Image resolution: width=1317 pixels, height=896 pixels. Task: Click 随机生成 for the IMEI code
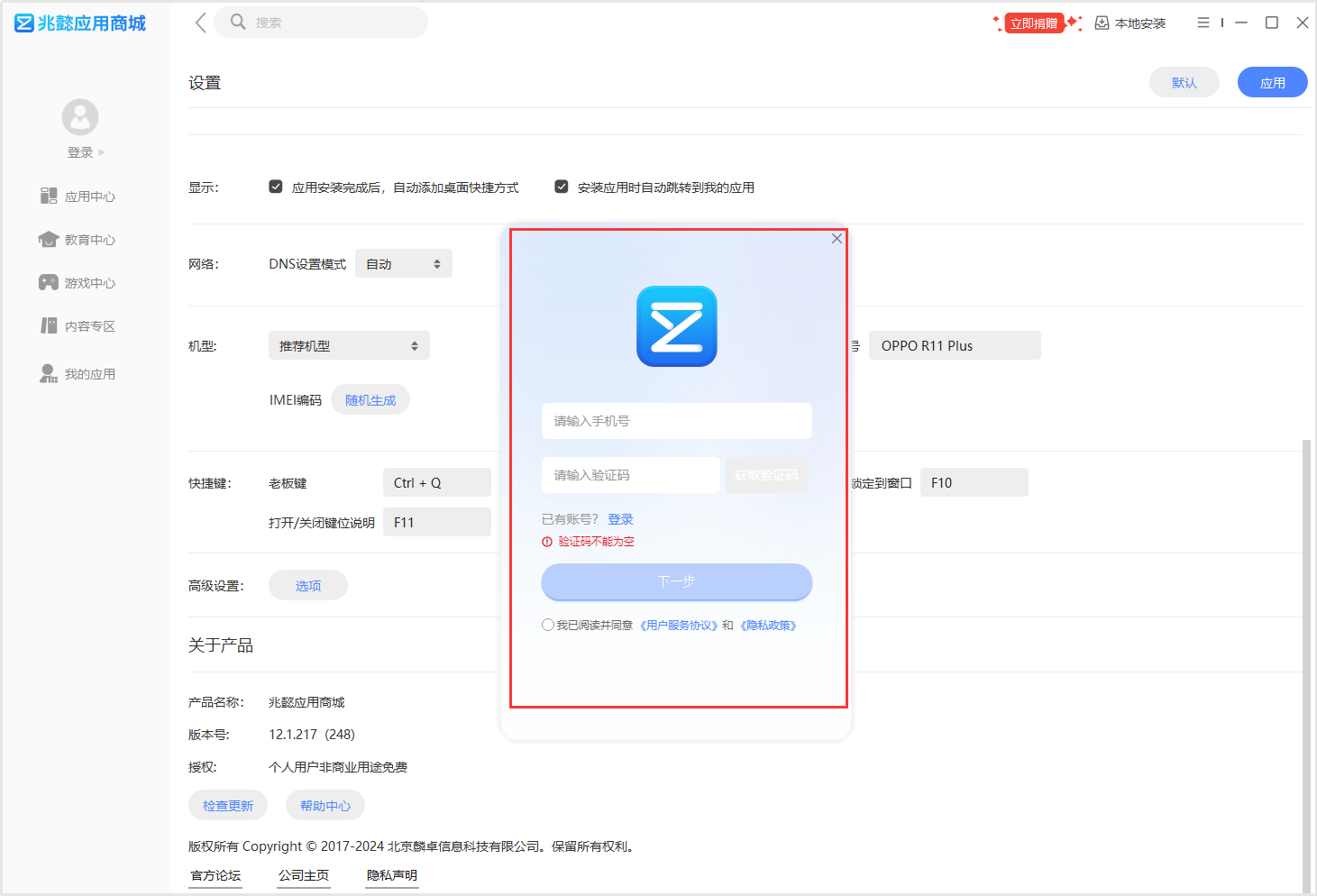coord(370,400)
